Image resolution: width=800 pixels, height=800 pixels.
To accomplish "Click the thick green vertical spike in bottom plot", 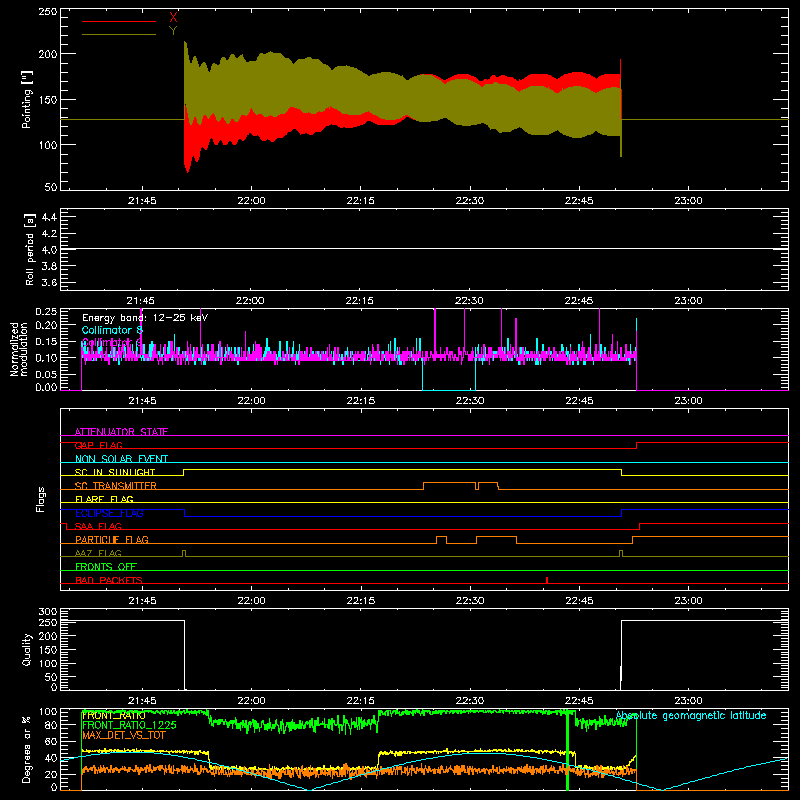I will [567, 750].
